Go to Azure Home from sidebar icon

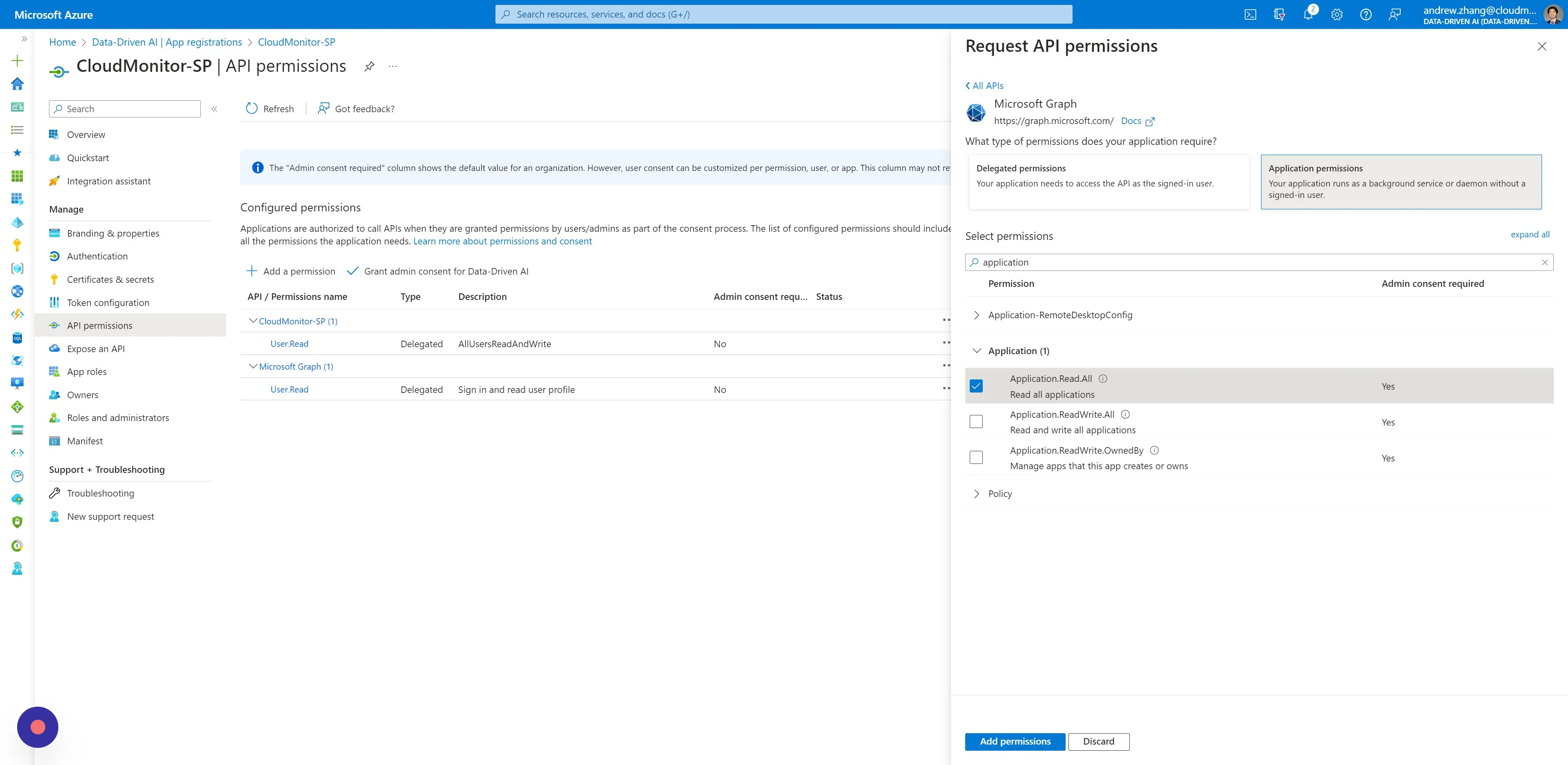coord(18,83)
